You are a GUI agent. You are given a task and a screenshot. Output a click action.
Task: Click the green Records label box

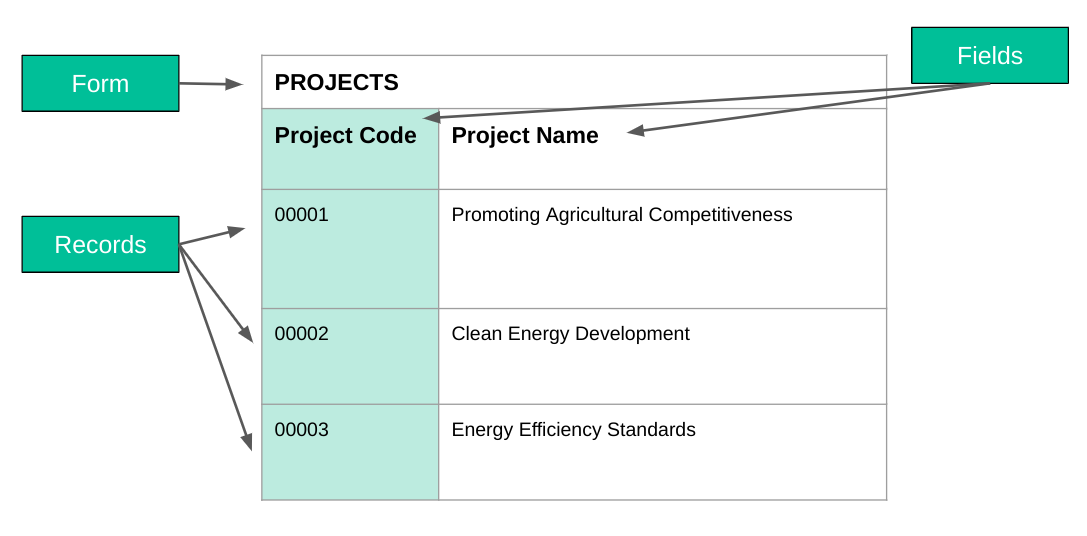[x=101, y=244]
